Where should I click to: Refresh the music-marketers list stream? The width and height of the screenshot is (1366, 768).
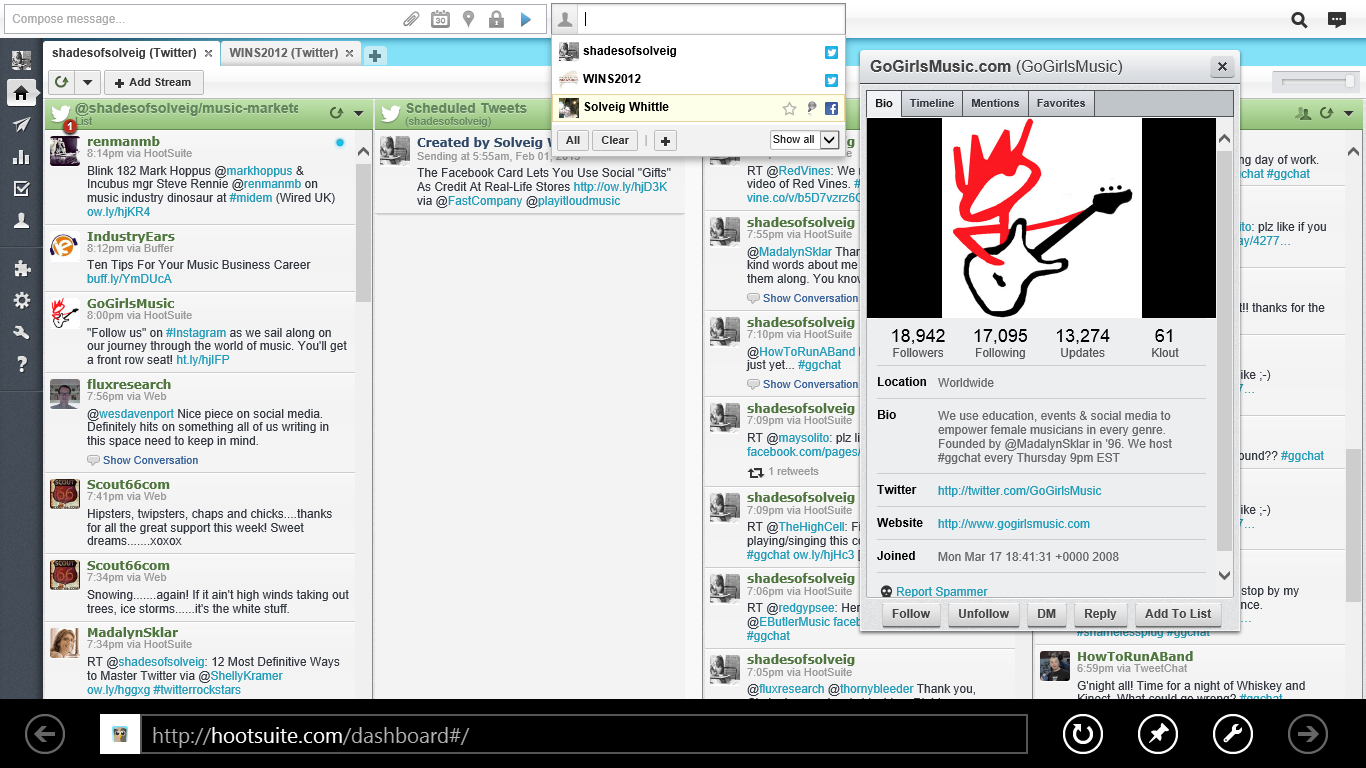(x=336, y=114)
